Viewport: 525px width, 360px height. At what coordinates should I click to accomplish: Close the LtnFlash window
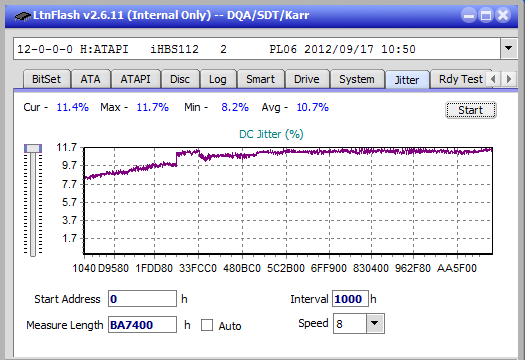(503, 15)
